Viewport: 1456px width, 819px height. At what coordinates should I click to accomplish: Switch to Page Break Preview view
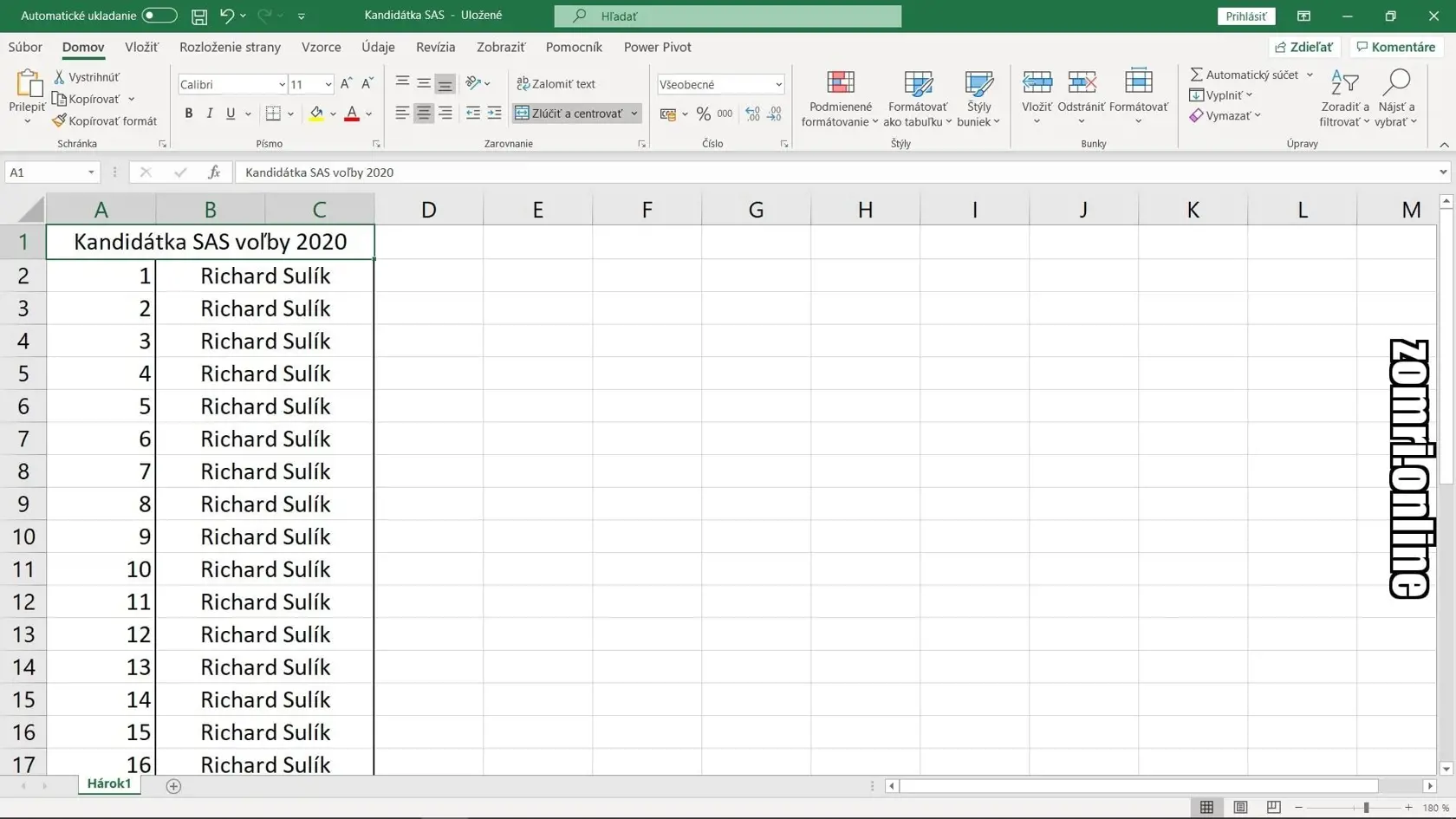1273,807
